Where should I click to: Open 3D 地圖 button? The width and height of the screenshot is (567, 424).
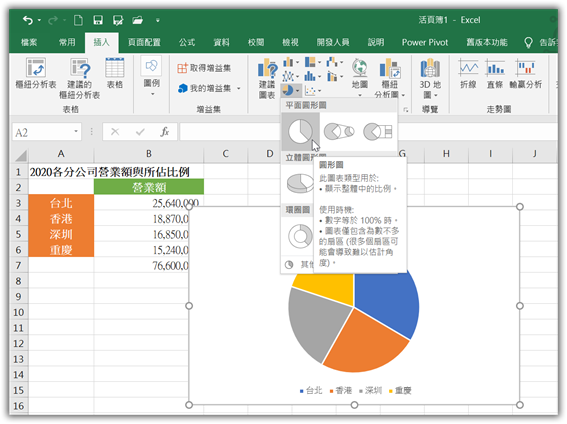[x=430, y=78]
